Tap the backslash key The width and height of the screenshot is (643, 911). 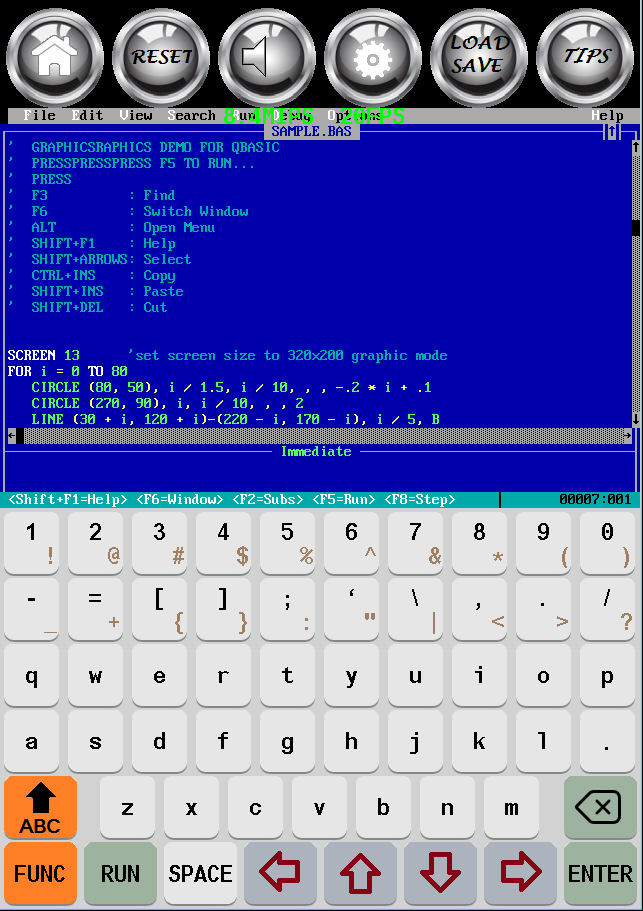[x=415, y=609]
